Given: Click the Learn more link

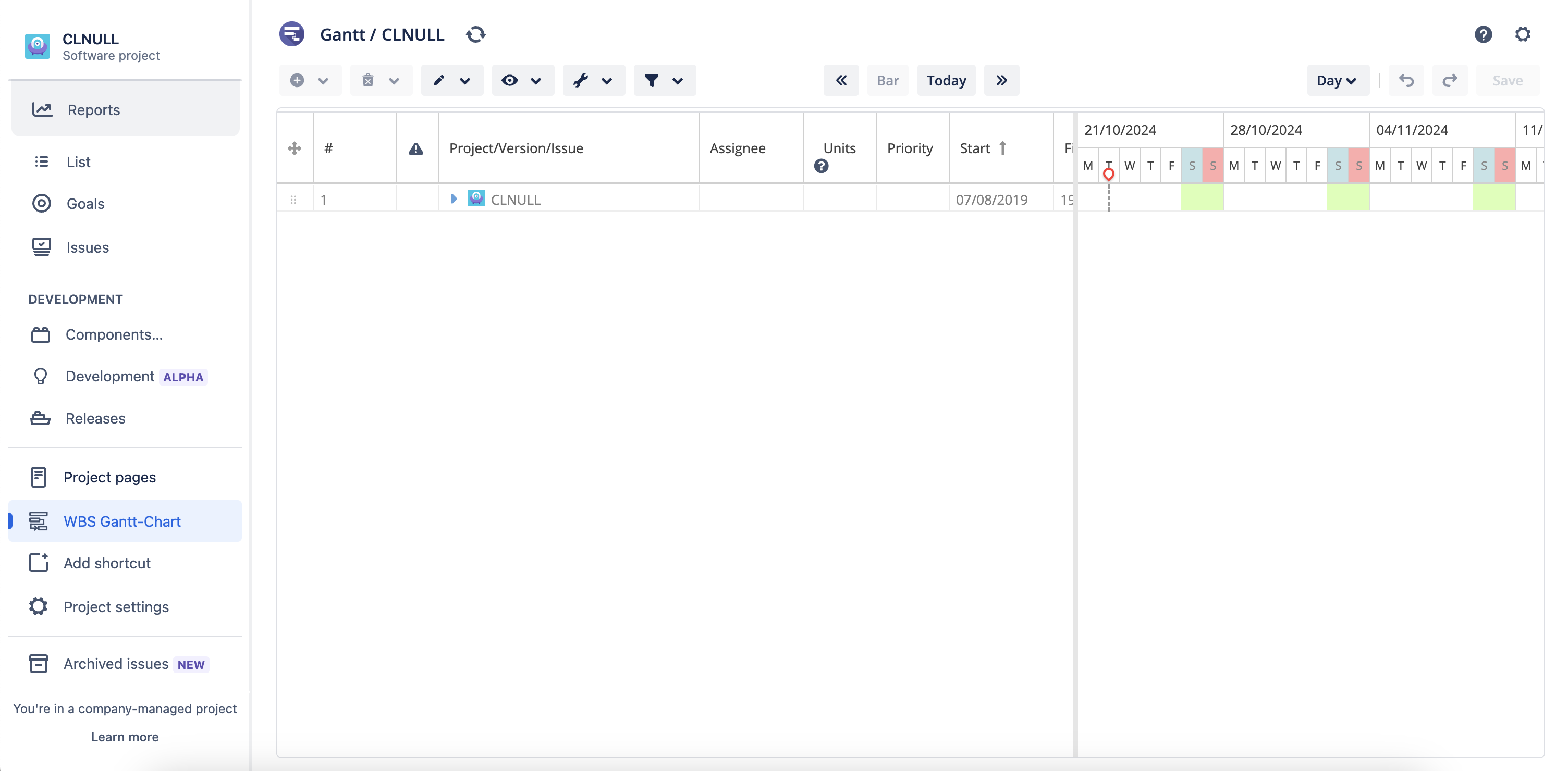Looking at the screenshot, I should (x=124, y=736).
